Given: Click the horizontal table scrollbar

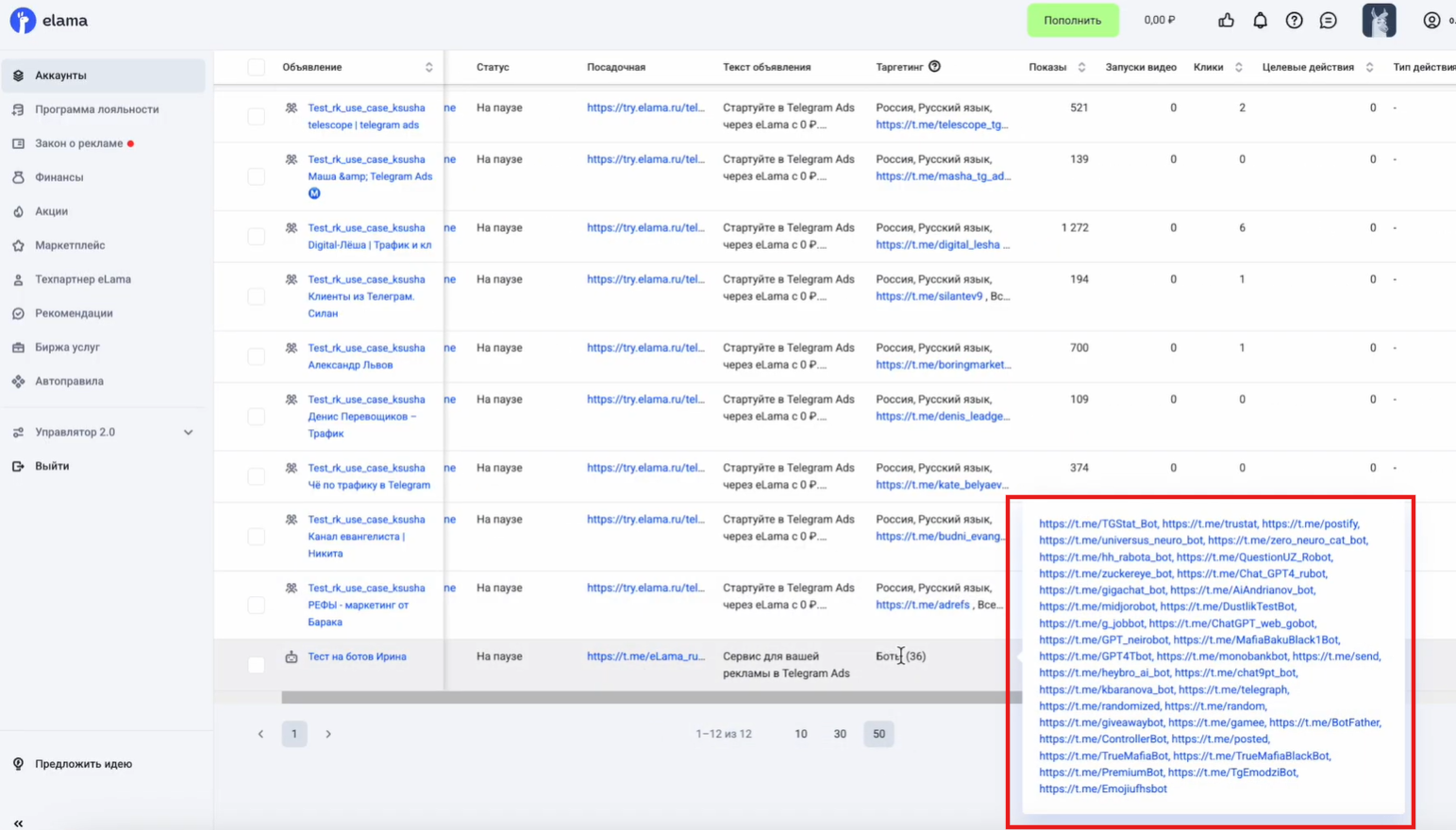Looking at the screenshot, I should pos(642,698).
